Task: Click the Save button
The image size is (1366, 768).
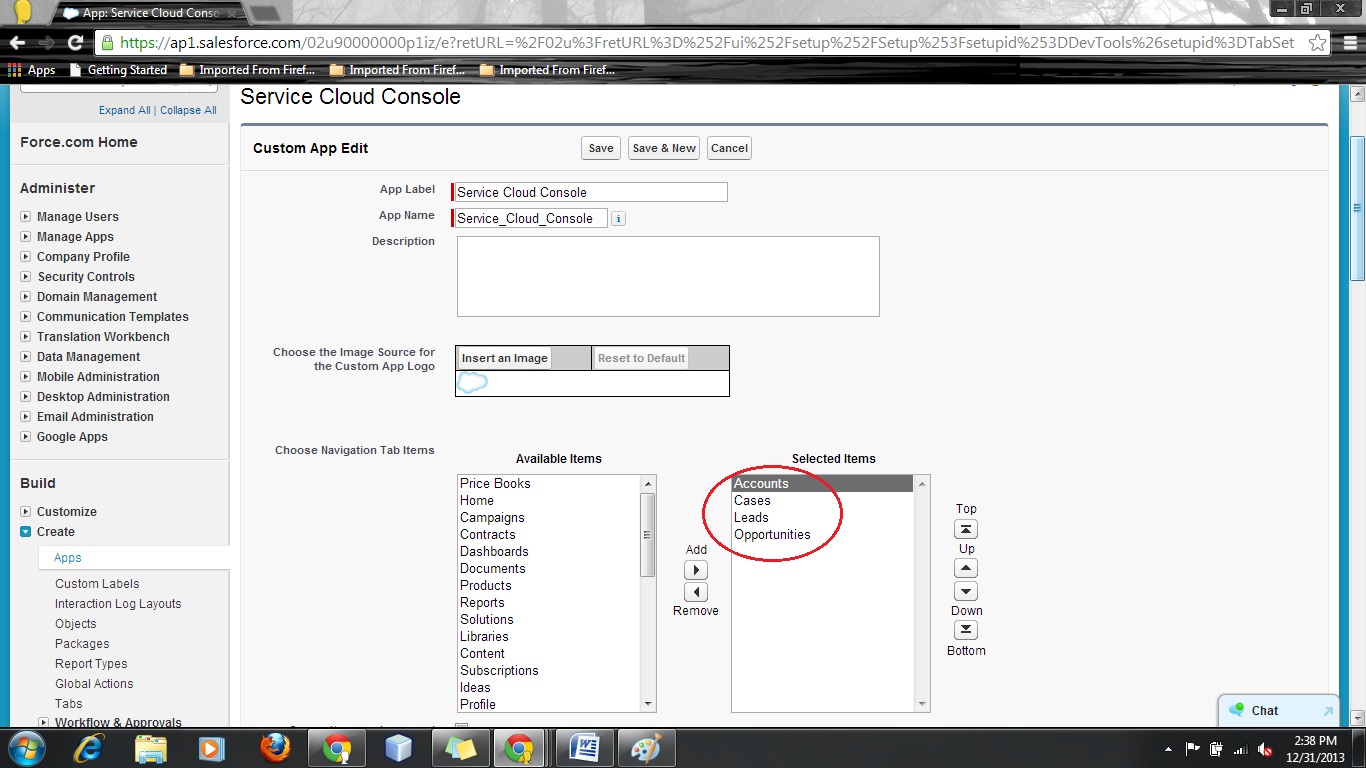Action: [x=601, y=148]
